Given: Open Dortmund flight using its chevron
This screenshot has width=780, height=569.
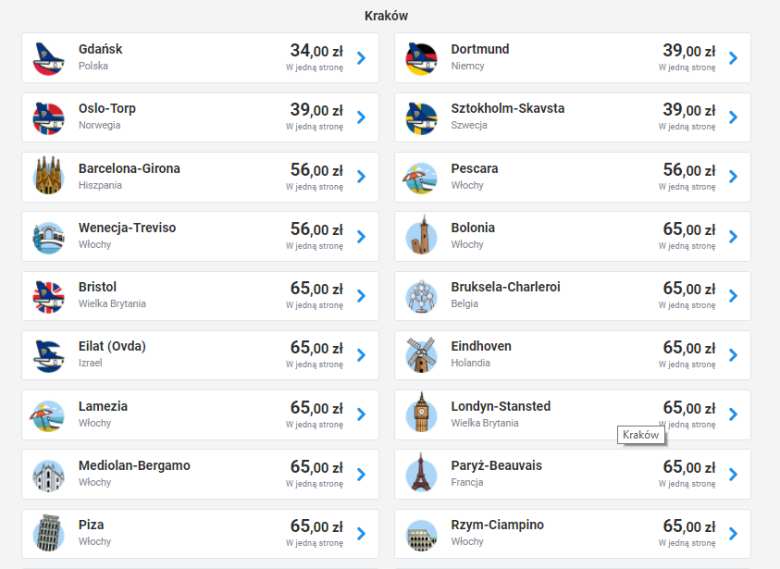Looking at the screenshot, I should tap(733, 58).
